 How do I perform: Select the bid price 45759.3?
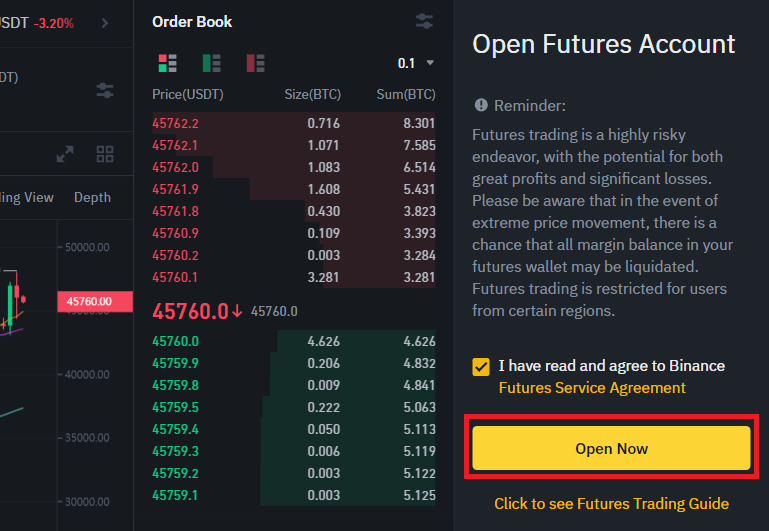(176, 452)
